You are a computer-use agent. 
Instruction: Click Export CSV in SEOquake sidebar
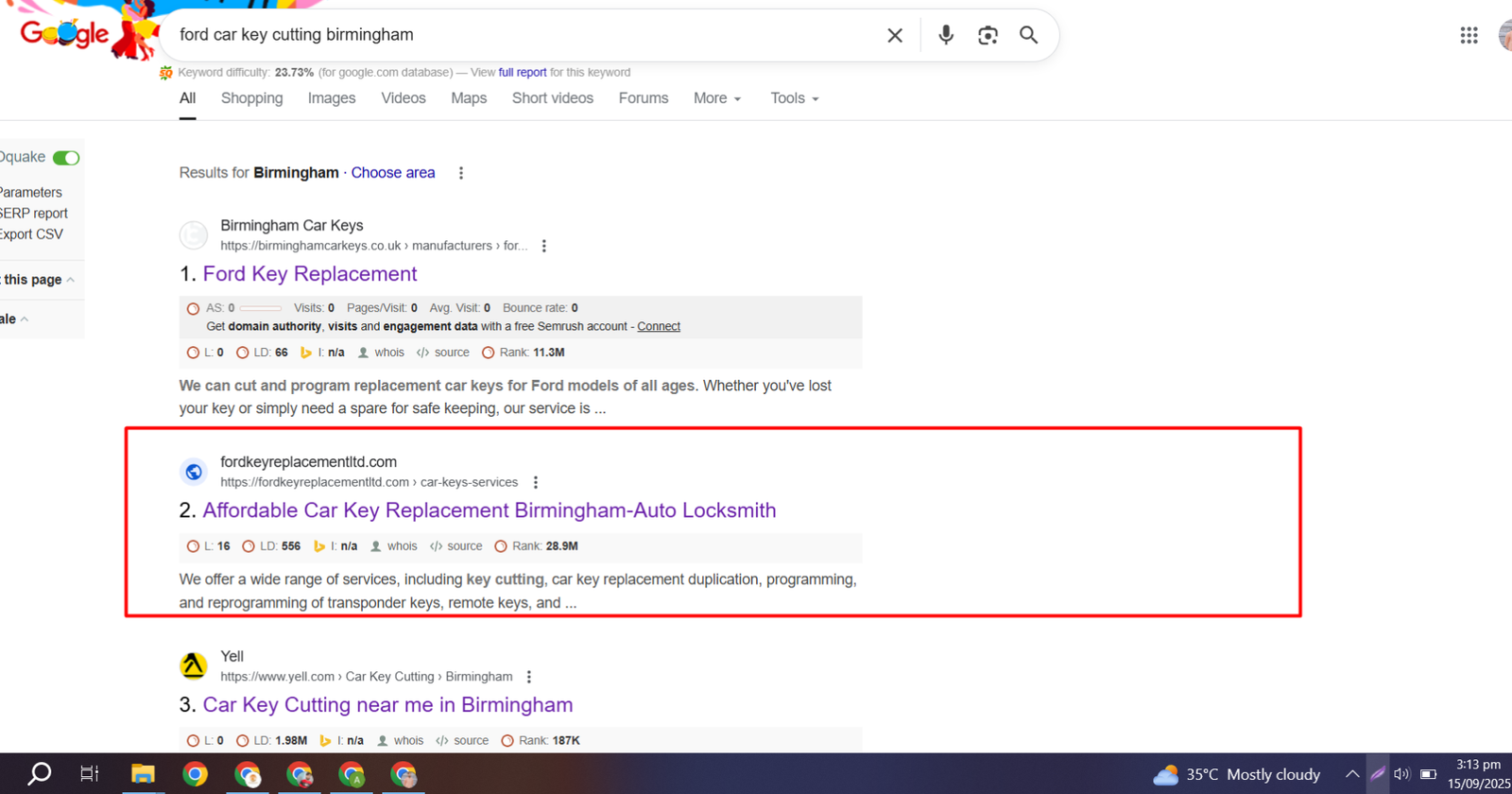coord(32,234)
